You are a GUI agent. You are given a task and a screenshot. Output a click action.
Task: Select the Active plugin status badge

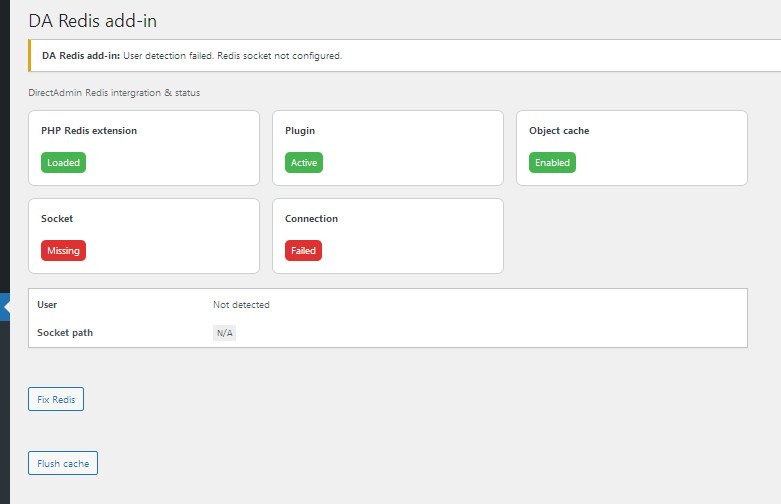(304, 162)
